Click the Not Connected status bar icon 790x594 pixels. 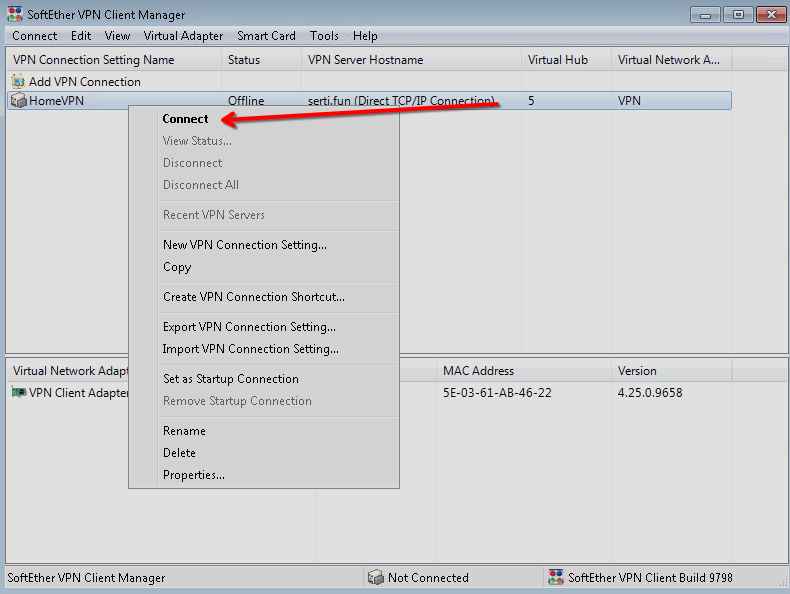(x=375, y=578)
